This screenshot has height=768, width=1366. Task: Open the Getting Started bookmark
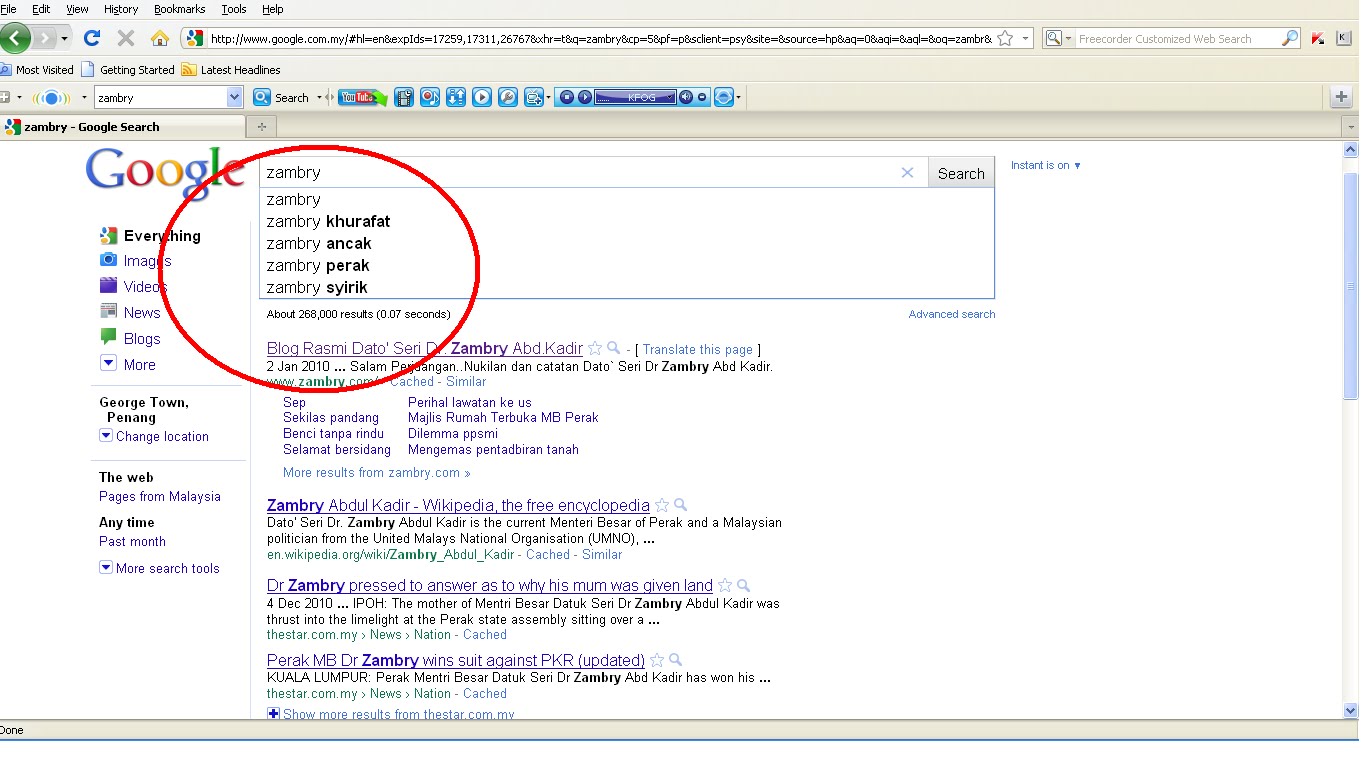coord(128,70)
